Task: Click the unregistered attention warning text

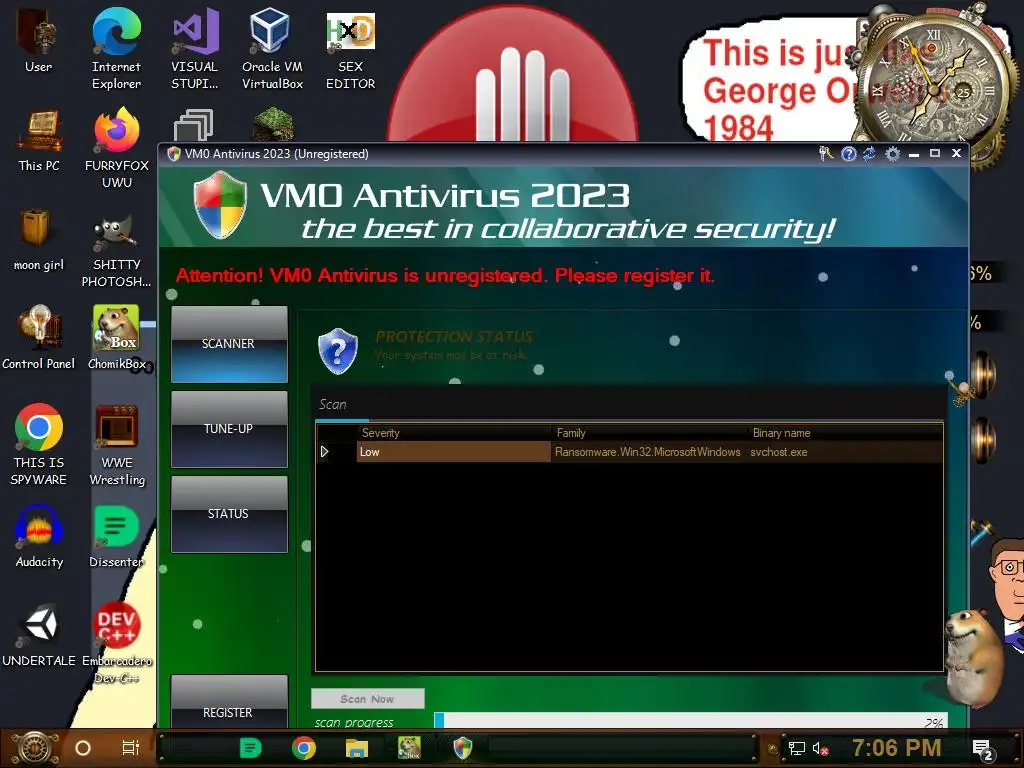Action: pyautogui.click(x=445, y=276)
